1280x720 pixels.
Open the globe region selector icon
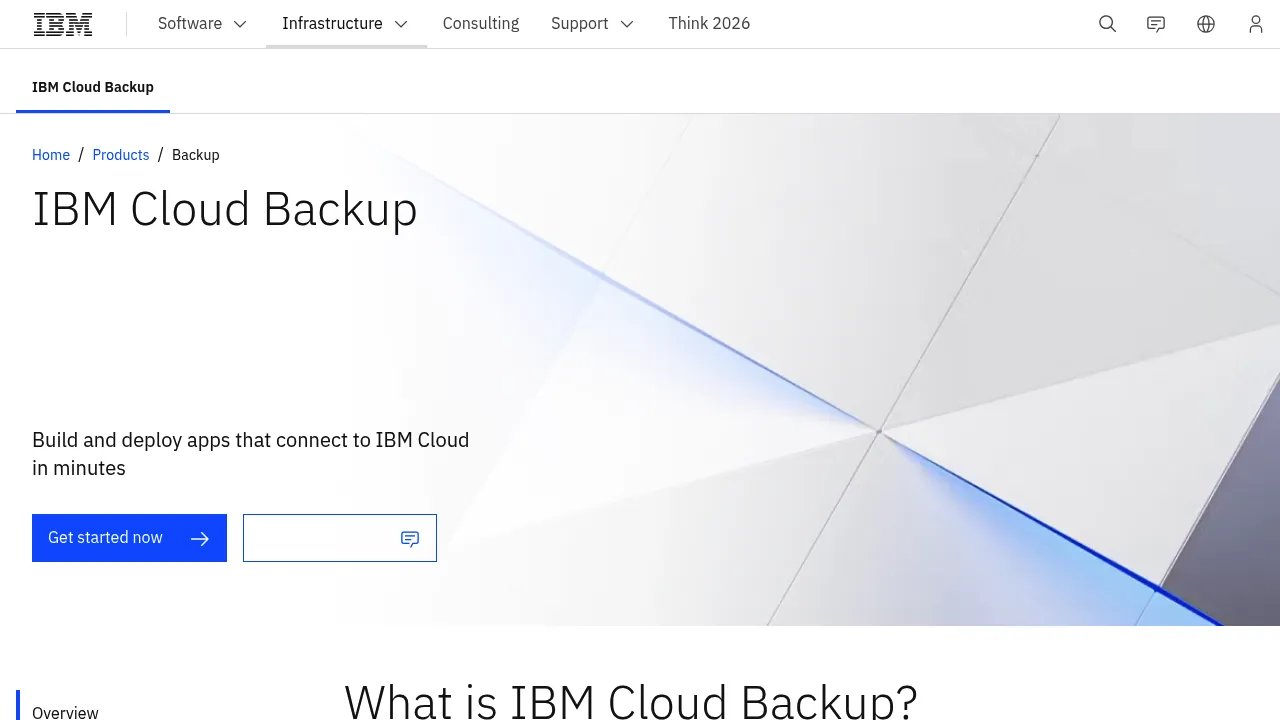point(1206,24)
